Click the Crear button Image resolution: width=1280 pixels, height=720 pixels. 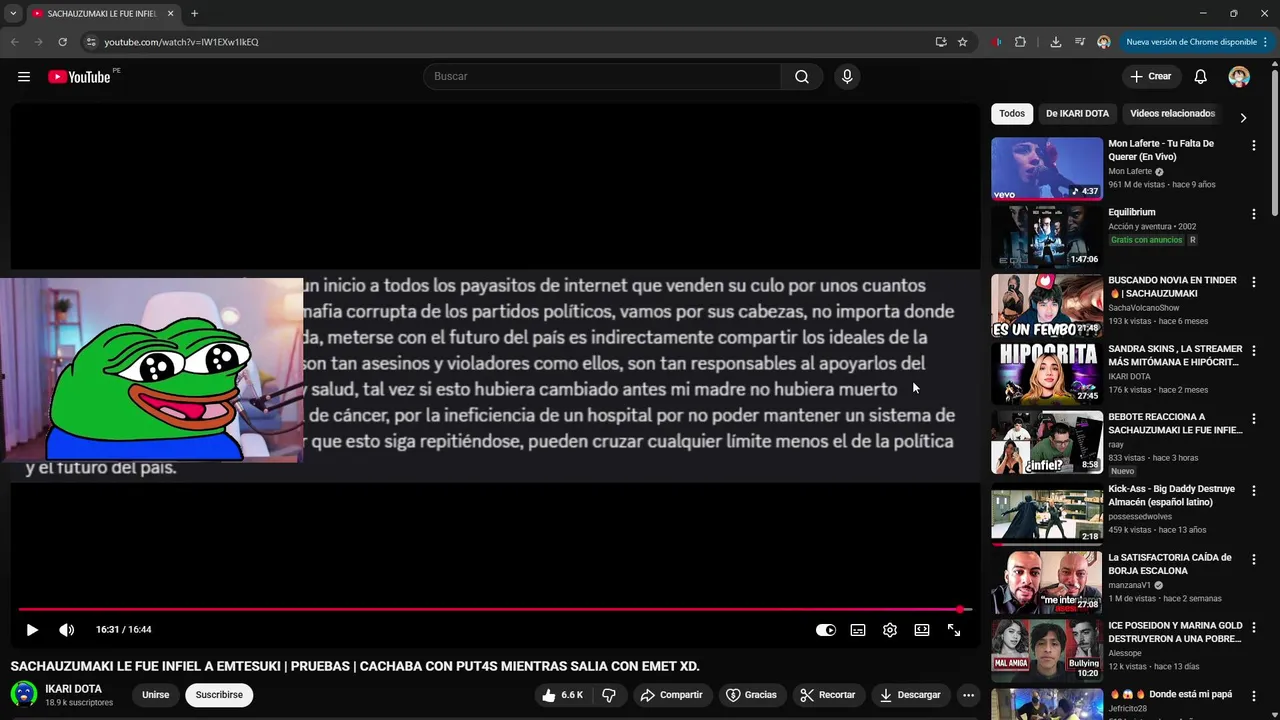pyautogui.click(x=1151, y=77)
